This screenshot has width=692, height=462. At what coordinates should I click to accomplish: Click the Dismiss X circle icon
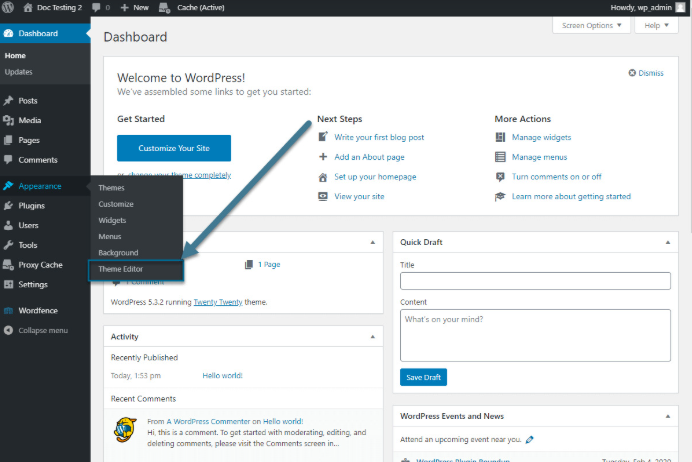632,73
